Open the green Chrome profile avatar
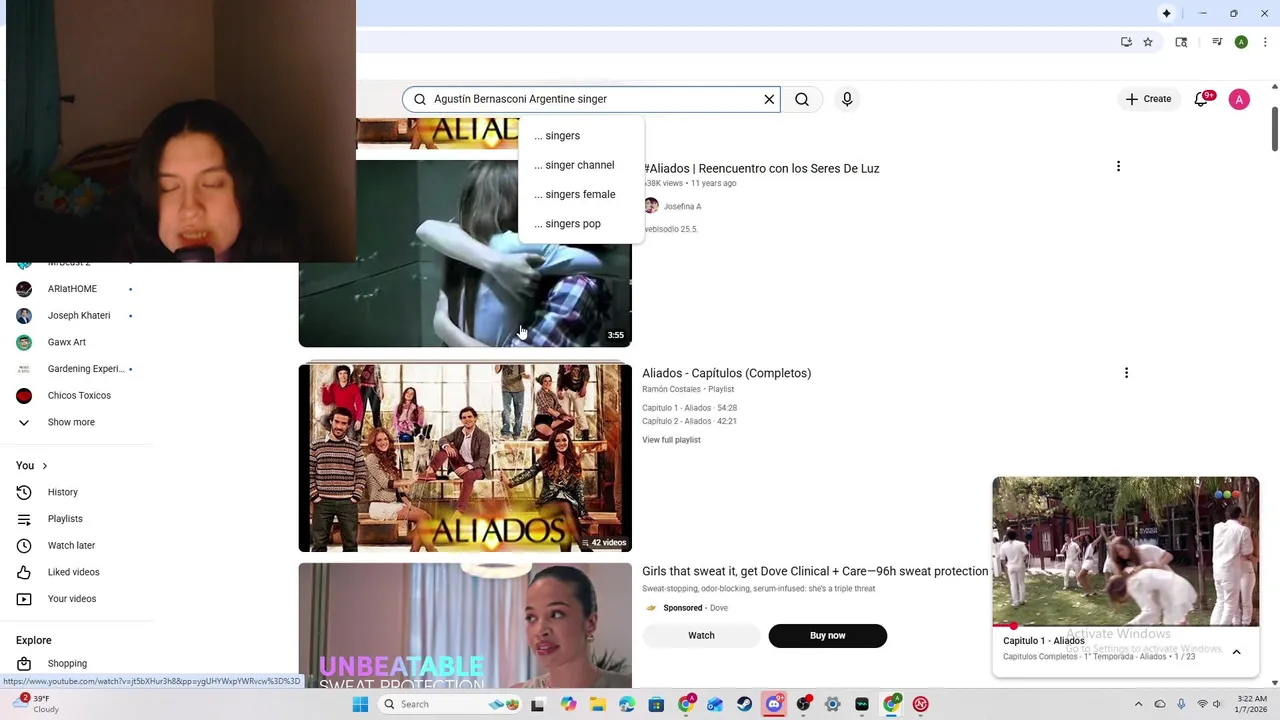This screenshot has height=720, width=1280. click(x=1241, y=42)
